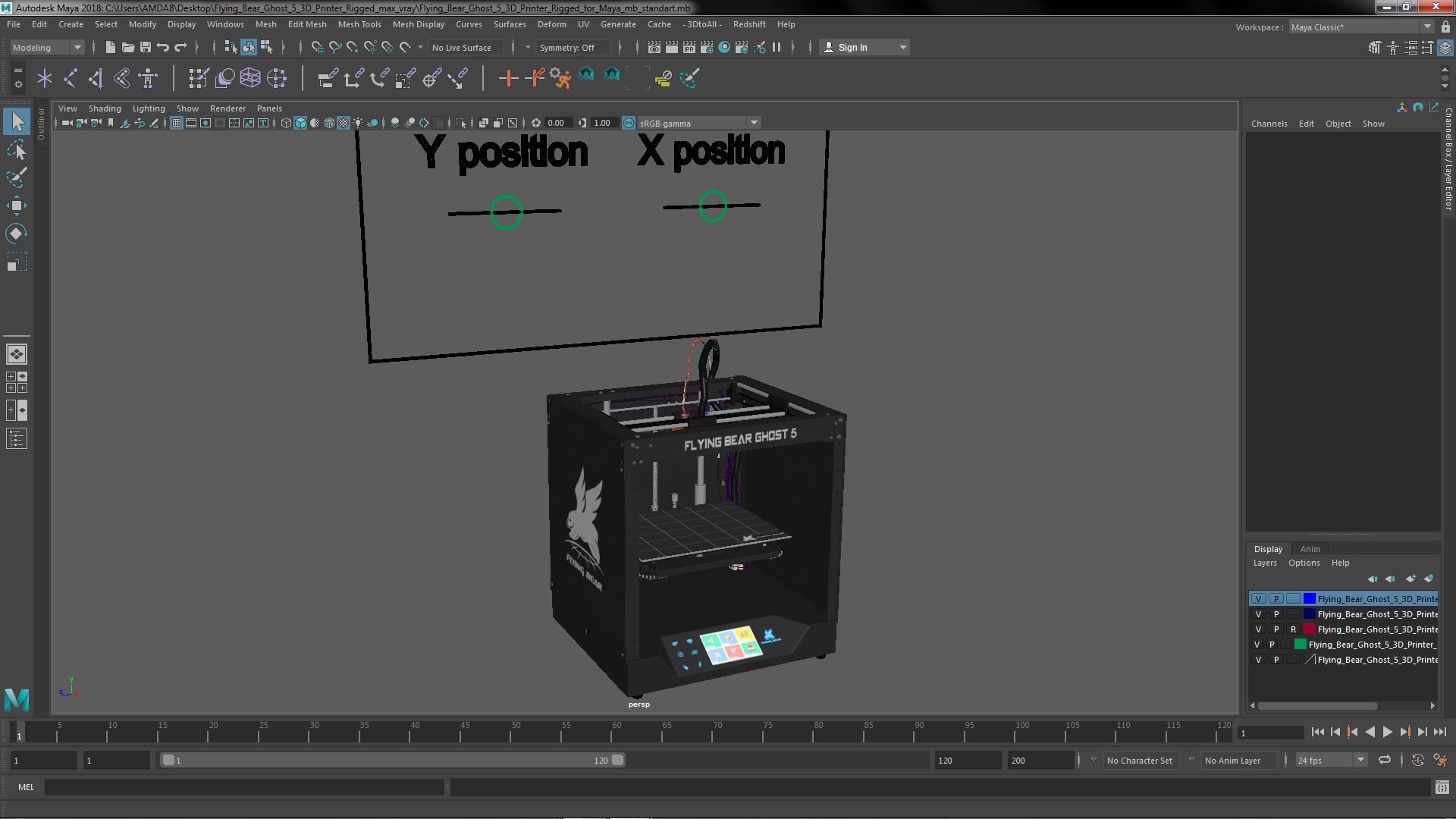Toggle playback loop icon near fps field

coord(1385,760)
